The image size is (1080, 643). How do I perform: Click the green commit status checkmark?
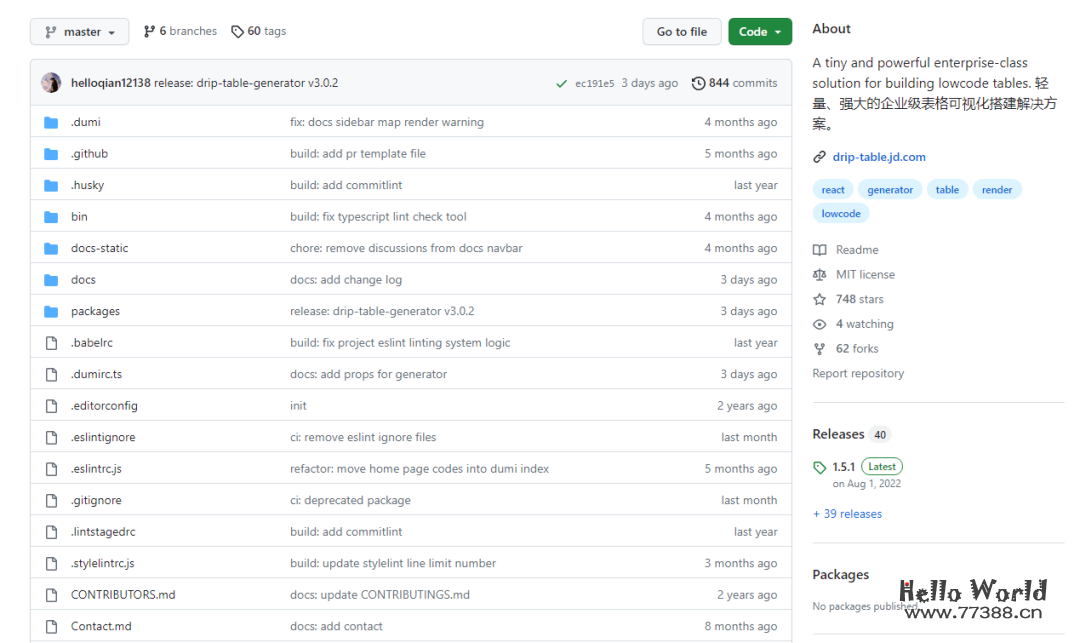coord(562,84)
